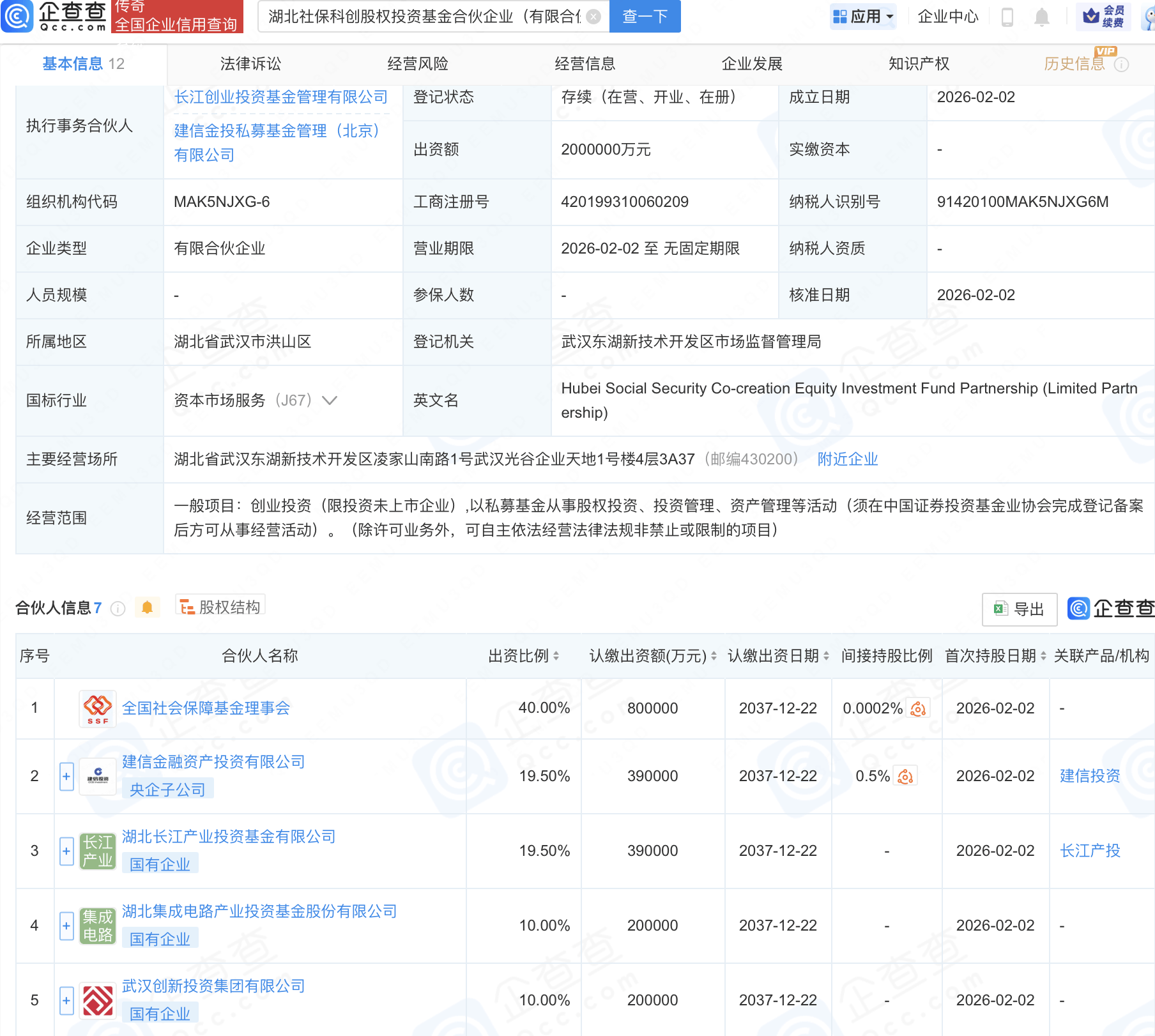View indirect shareholding chart for 0.5%

[905, 777]
